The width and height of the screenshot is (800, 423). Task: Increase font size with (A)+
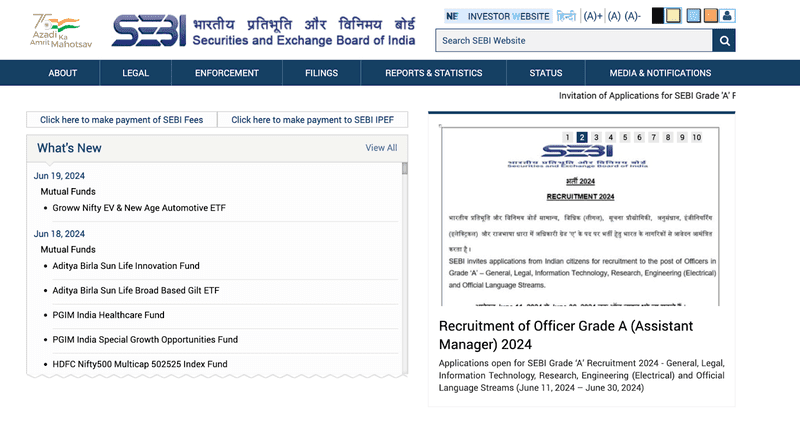[593, 16]
